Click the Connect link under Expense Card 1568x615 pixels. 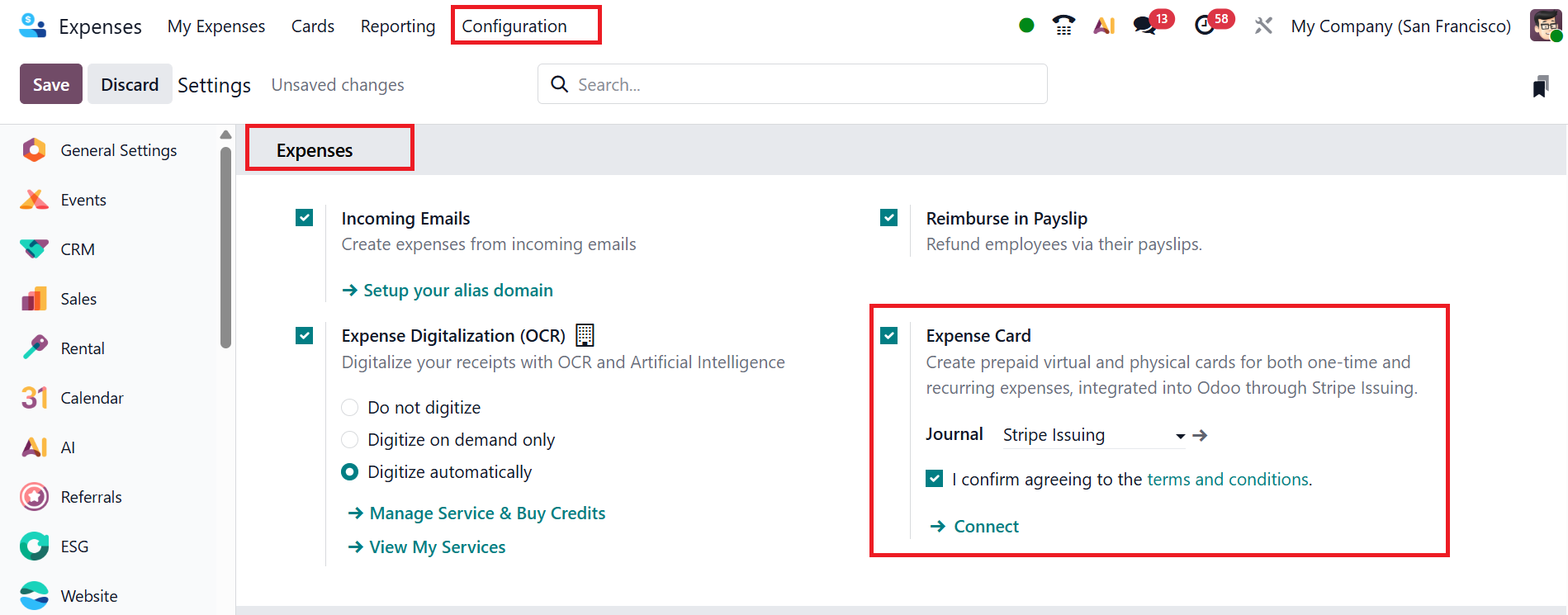coord(985,527)
